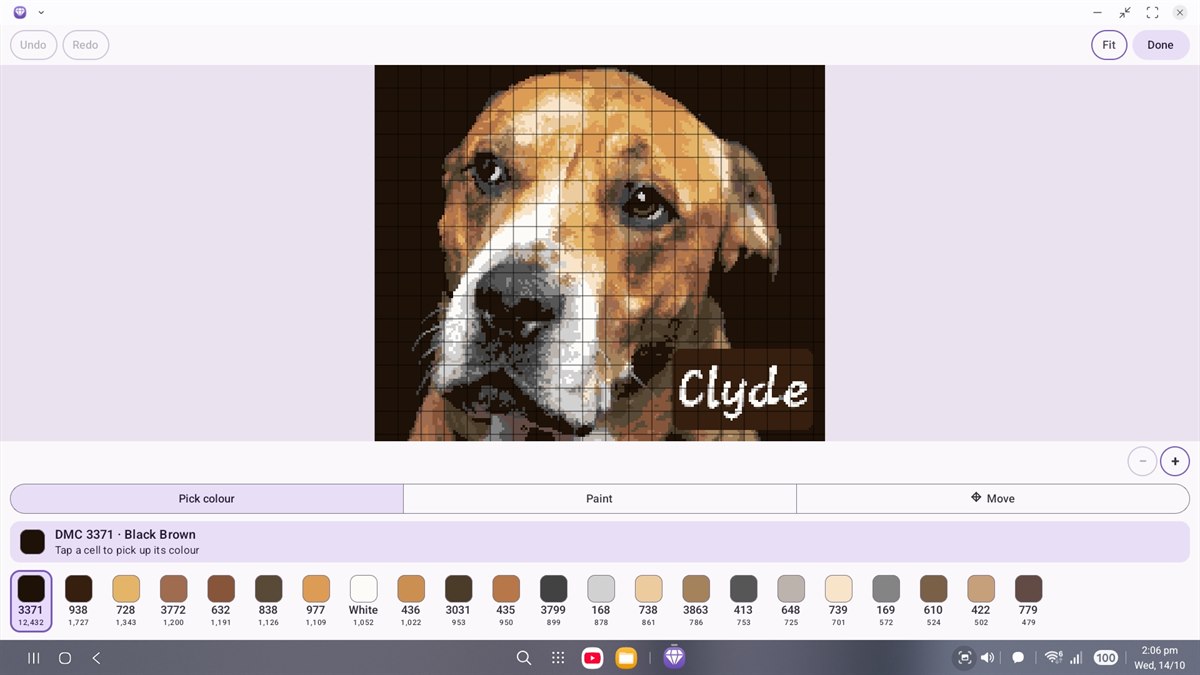Click the purple gem app icon in title bar
The height and width of the screenshot is (675, 1200).
(20, 12)
